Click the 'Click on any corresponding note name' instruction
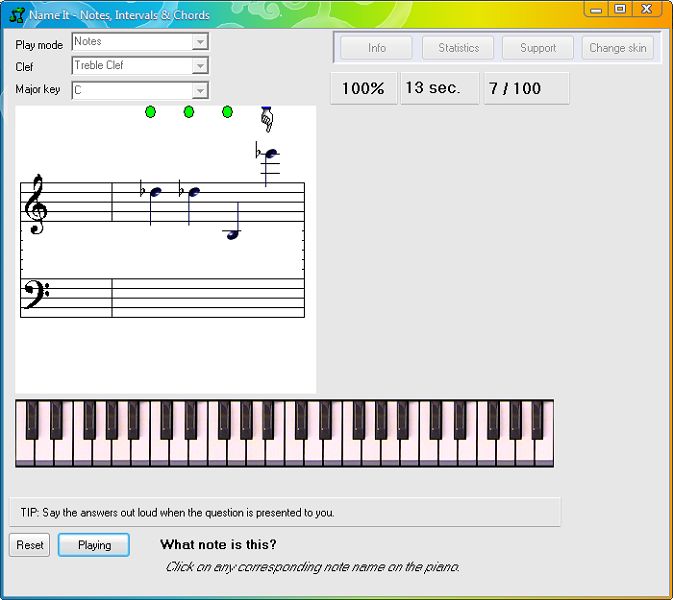Viewport: 673px width, 600px height. coord(312,567)
